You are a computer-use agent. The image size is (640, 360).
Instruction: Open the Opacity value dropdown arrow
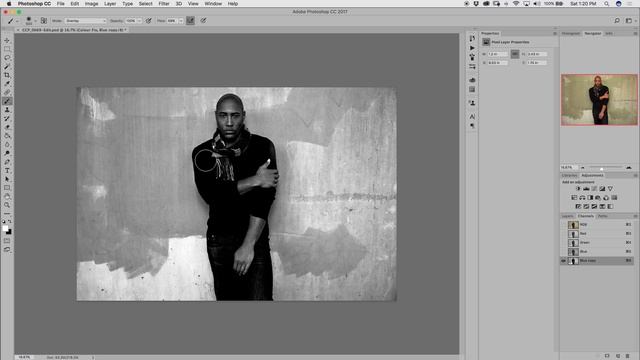pos(139,21)
